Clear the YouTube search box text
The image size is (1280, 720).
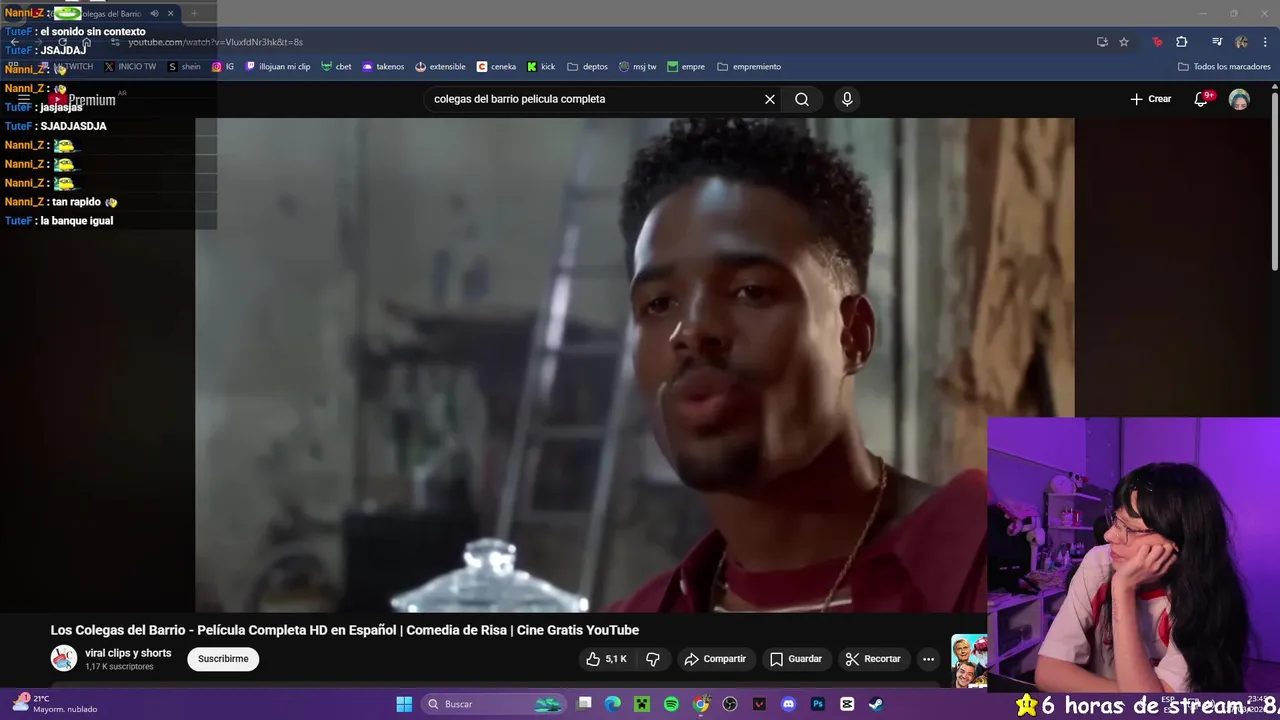[x=769, y=99]
